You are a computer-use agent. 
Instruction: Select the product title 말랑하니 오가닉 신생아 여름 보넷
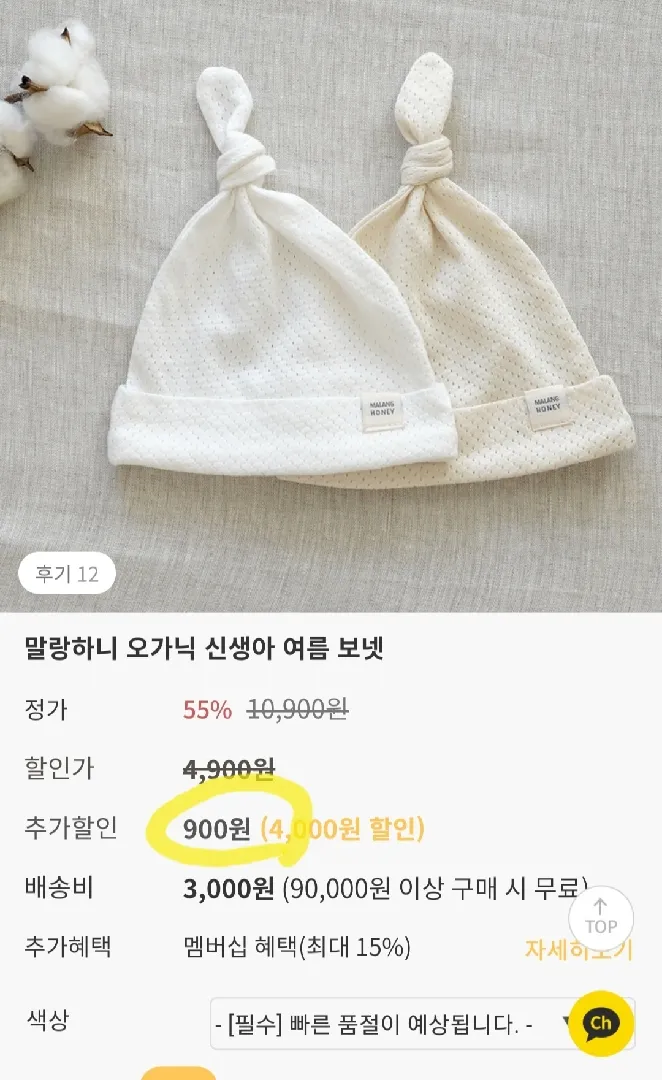click(x=204, y=649)
